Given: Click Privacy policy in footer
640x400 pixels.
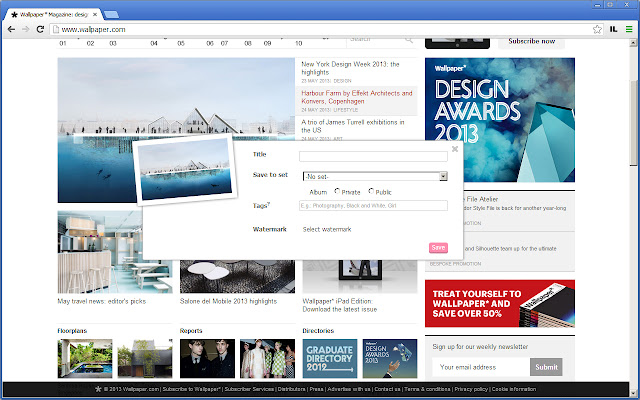Looking at the screenshot, I should pos(471,389).
